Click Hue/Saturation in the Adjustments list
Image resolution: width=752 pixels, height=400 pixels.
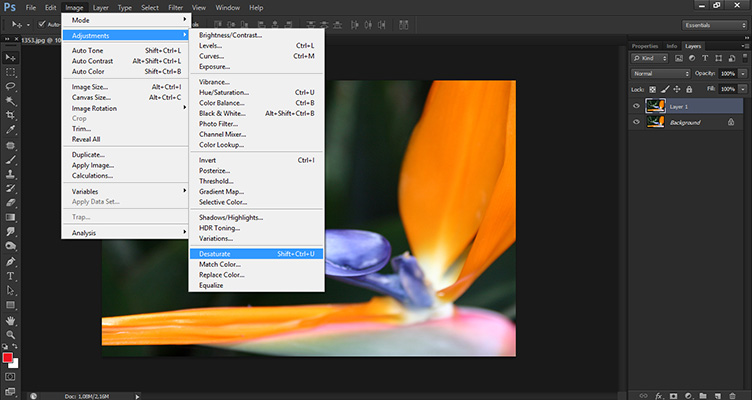coord(224,92)
